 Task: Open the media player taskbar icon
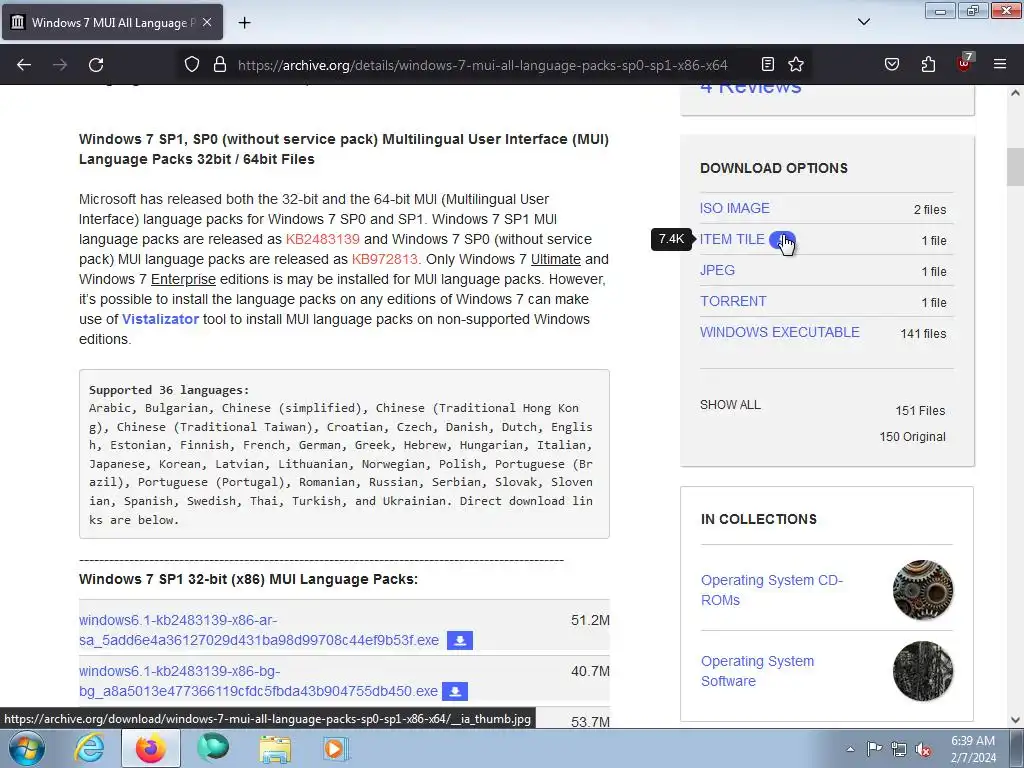(336, 748)
